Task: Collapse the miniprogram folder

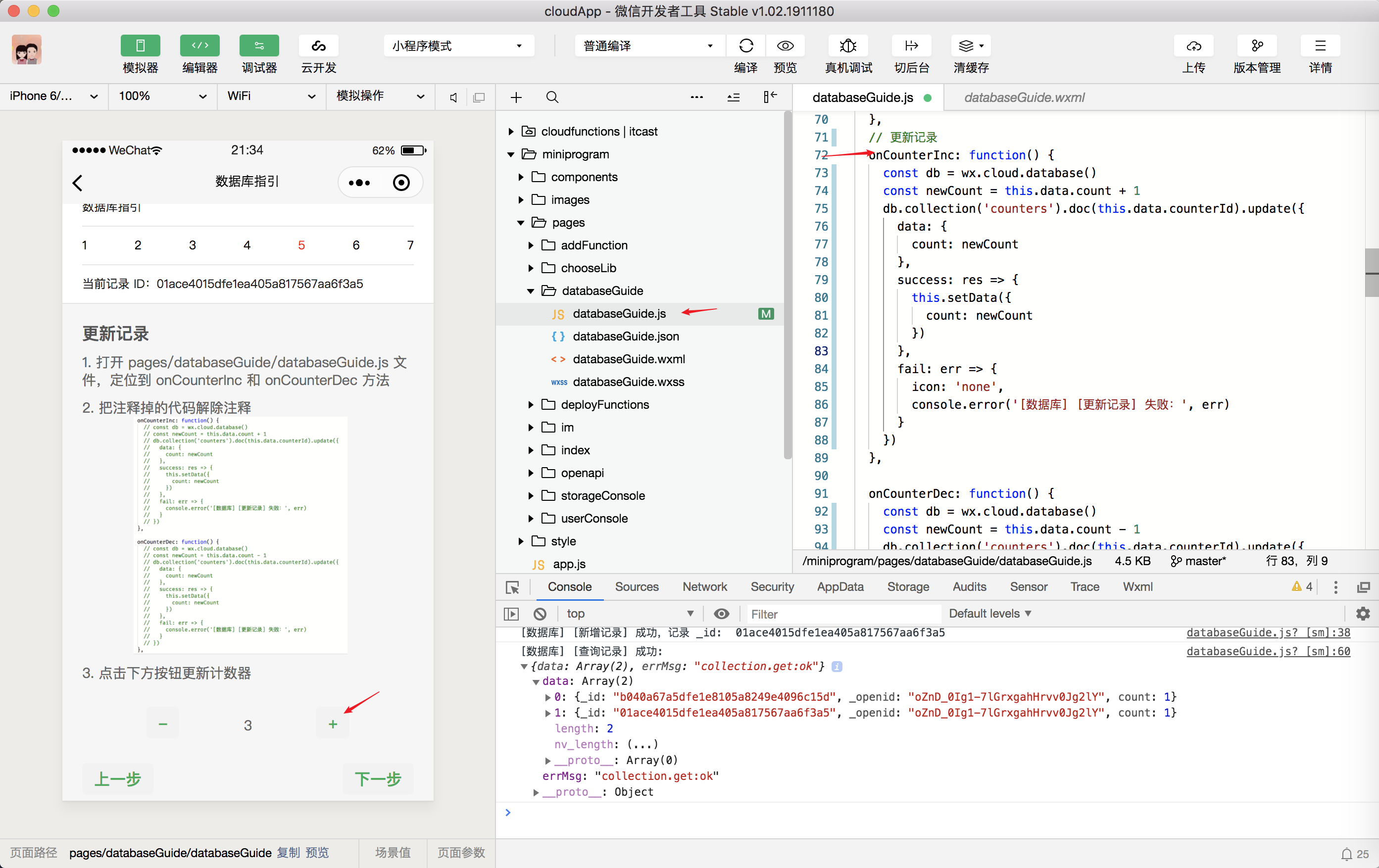Action: (x=511, y=154)
